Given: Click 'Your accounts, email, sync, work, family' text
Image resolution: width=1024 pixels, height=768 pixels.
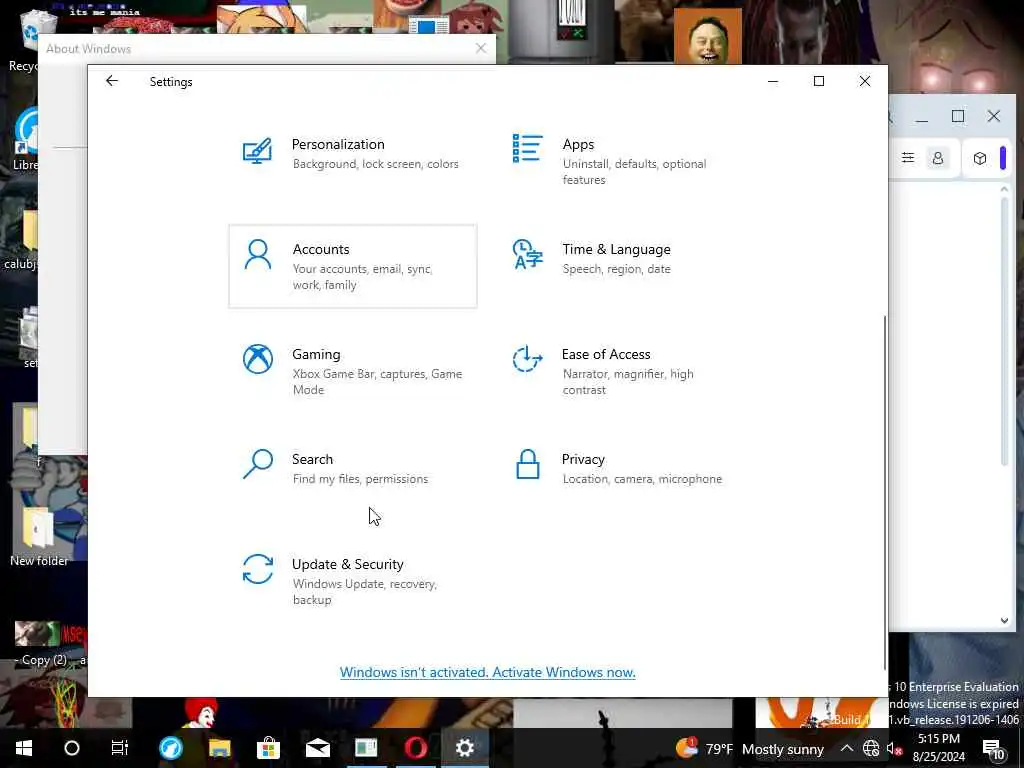Looking at the screenshot, I should [362, 277].
